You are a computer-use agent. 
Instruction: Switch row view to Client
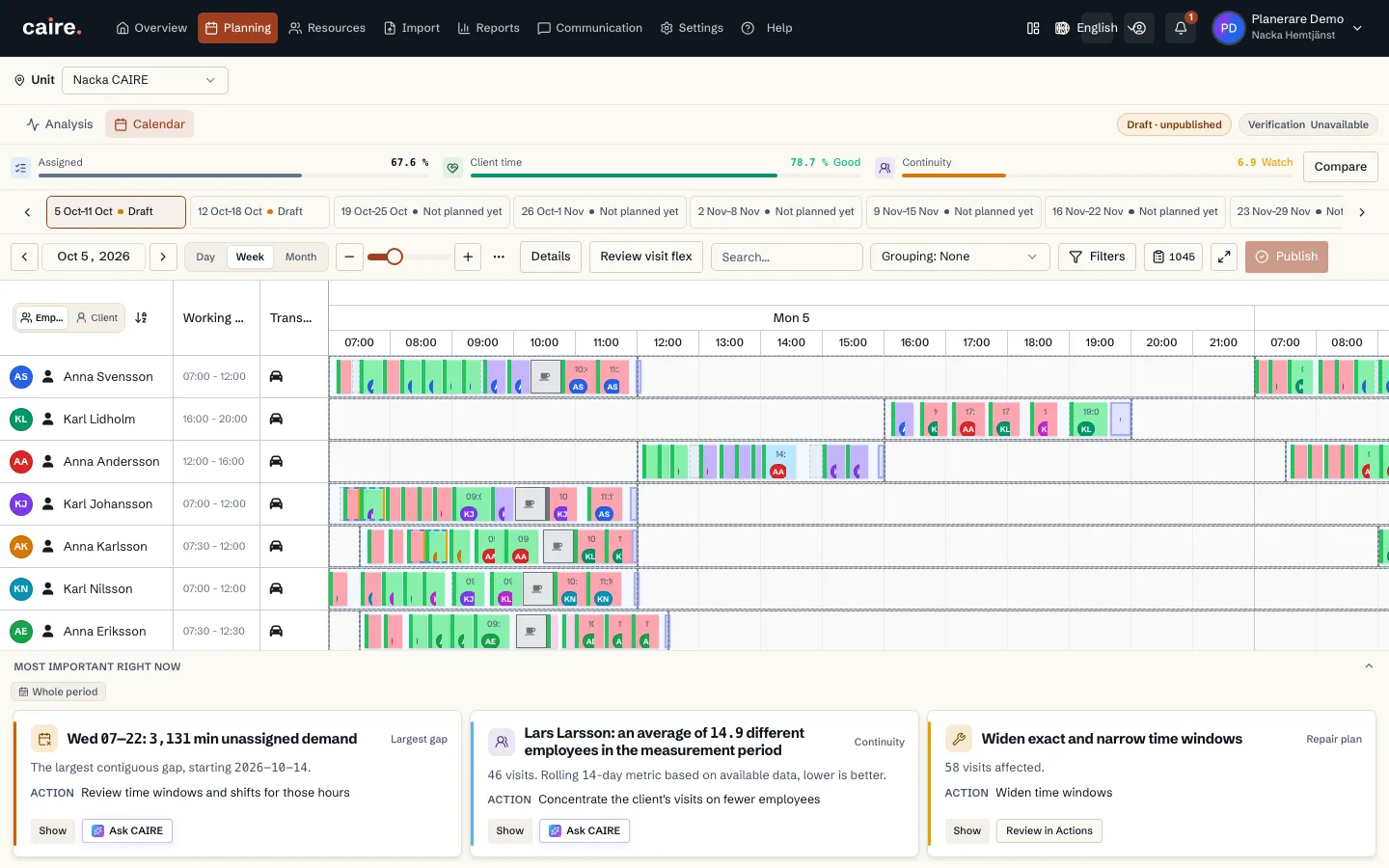click(96, 317)
